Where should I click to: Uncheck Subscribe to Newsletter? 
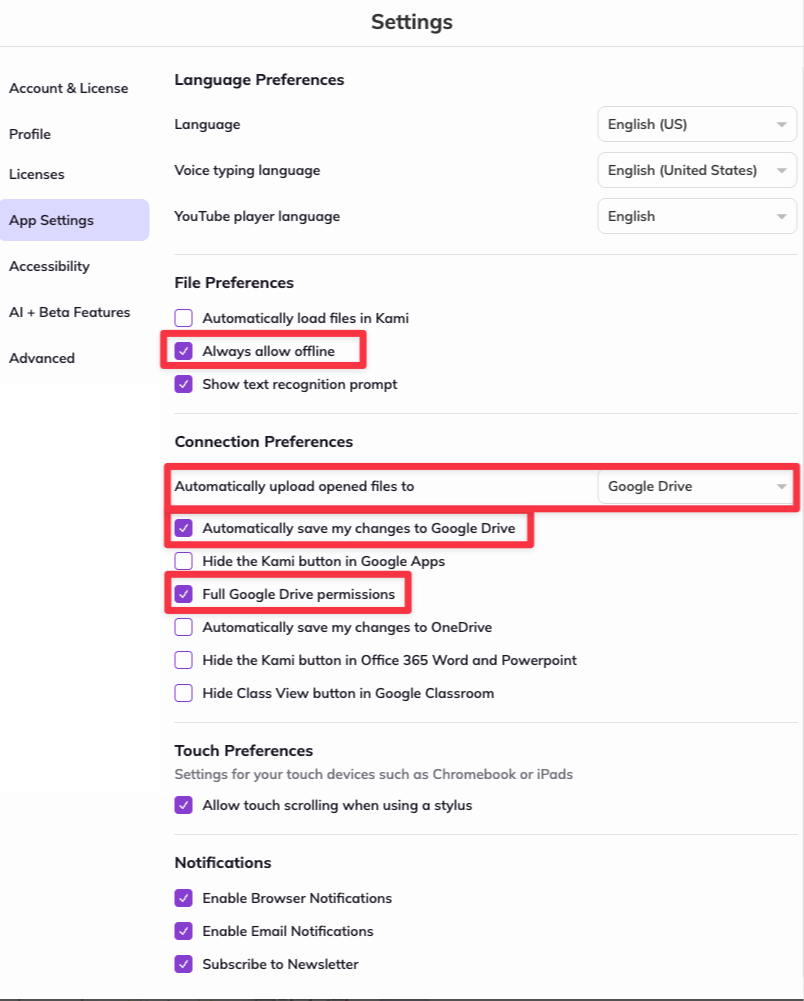[x=183, y=965]
